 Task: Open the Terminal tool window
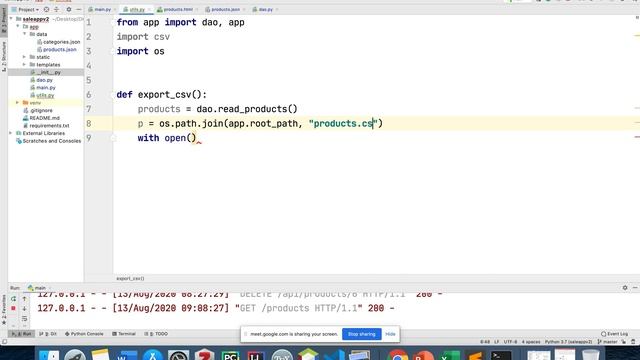coord(124,334)
